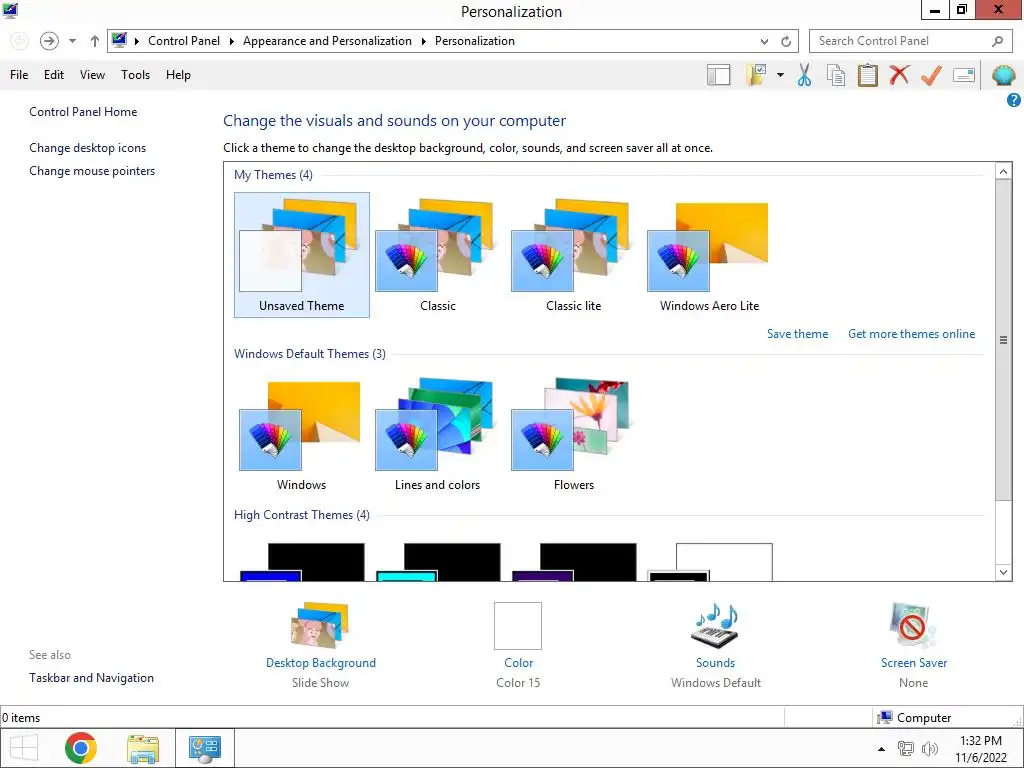
Task: Open Change desktop icons link
Action: [x=88, y=148]
